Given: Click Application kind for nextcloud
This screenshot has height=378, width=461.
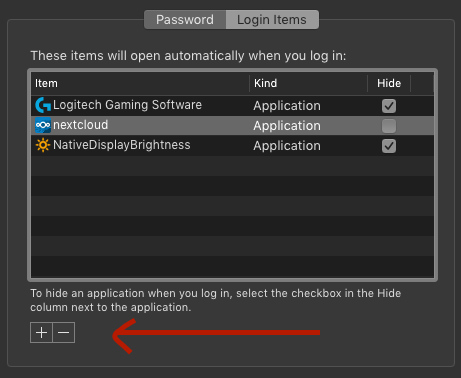Looking at the screenshot, I should click(x=287, y=126).
